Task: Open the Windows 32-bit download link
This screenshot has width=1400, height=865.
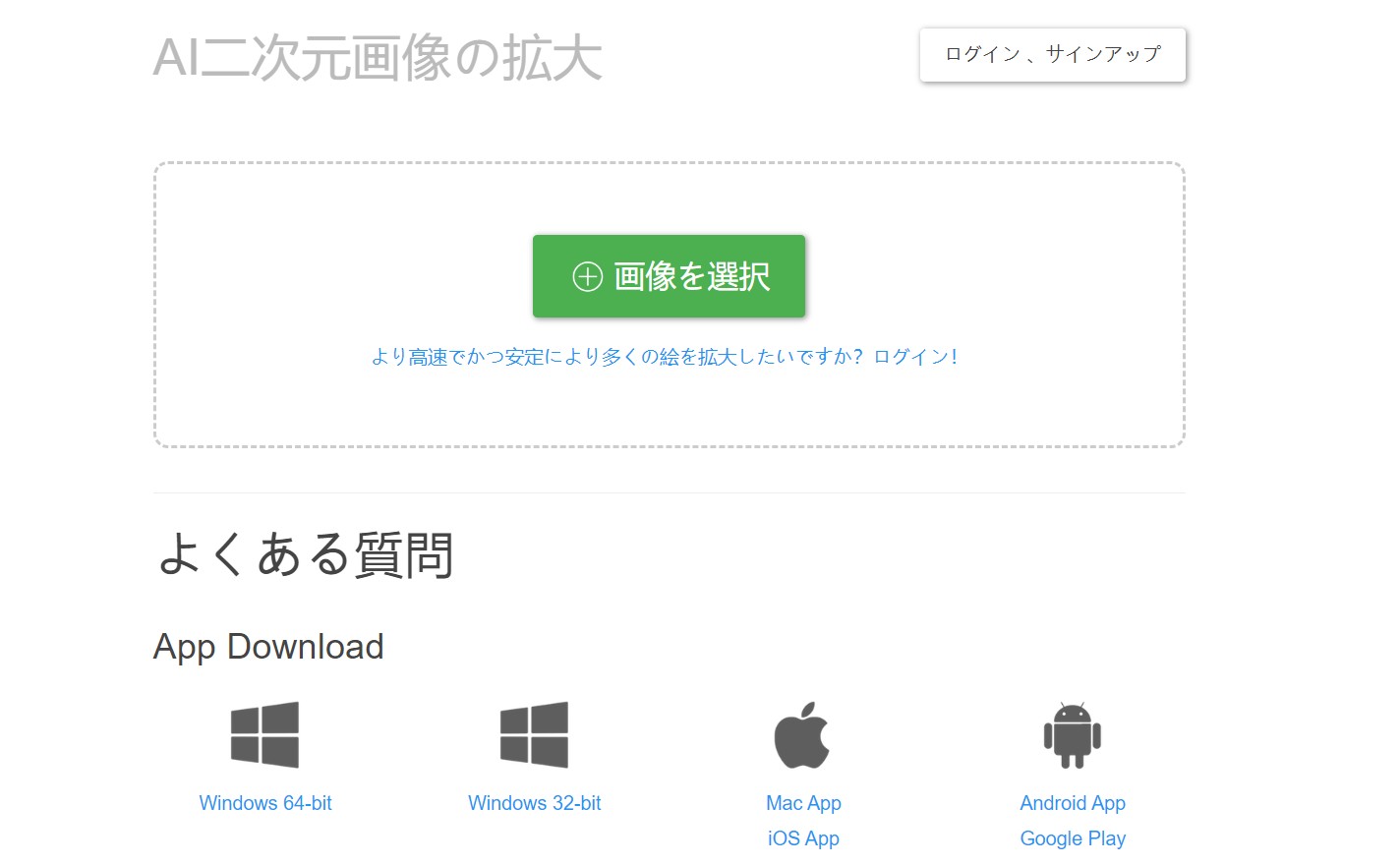Action: (x=534, y=803)
